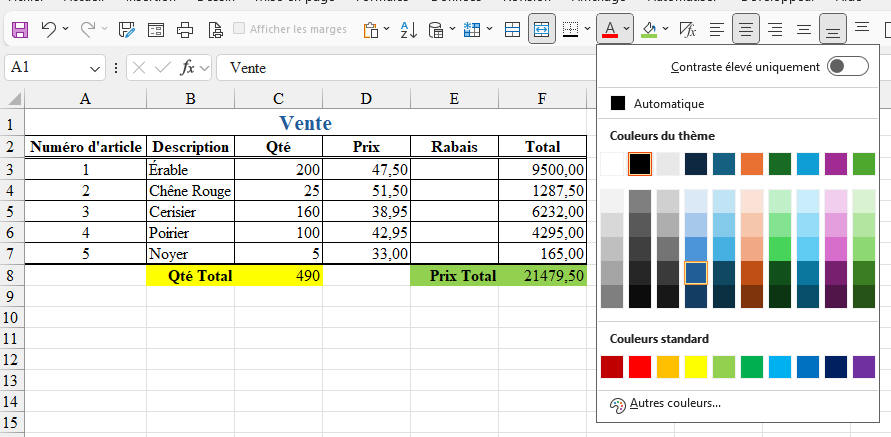
Task: Click the Print icon
Action: [185, 29]
